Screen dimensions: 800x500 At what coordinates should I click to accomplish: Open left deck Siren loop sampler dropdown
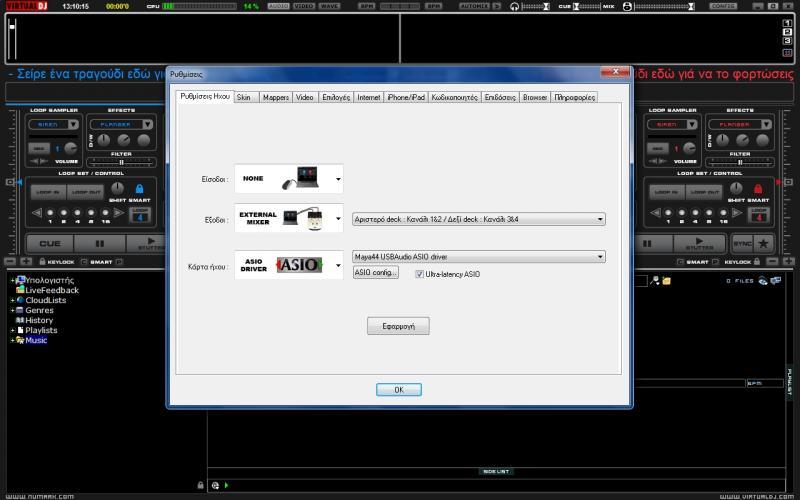(x=73, y=124)
